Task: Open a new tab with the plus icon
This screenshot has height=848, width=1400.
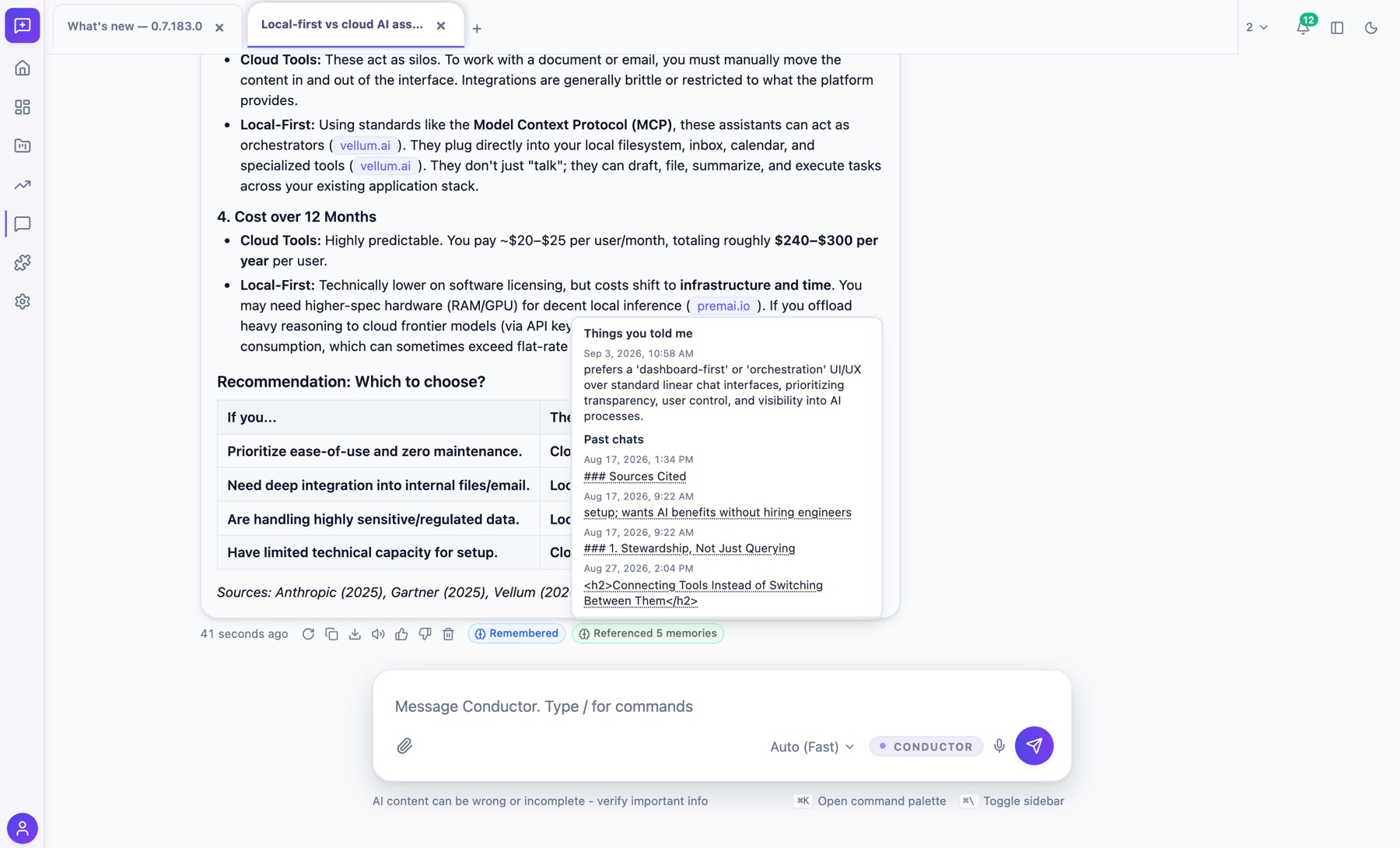Action: pyautogui.click(x=477, y=29)
